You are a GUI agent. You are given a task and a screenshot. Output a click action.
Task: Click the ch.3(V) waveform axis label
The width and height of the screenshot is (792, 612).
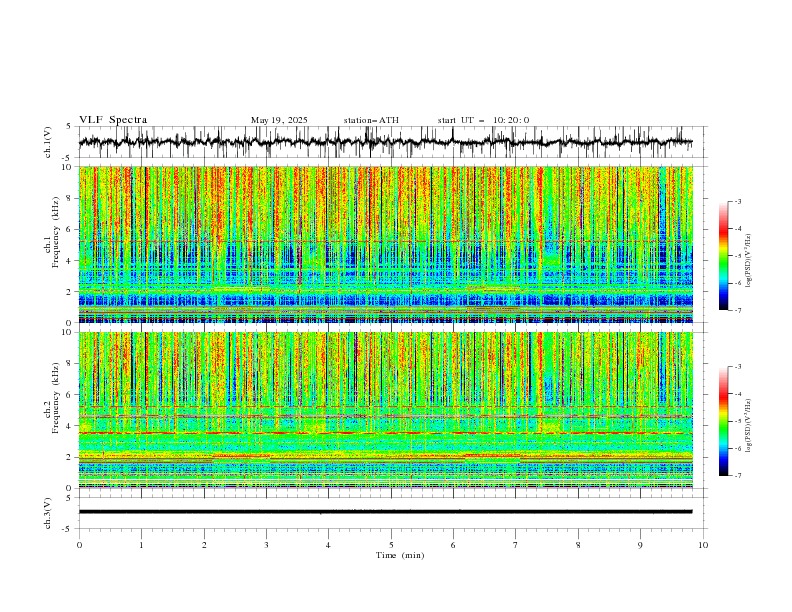48,513
